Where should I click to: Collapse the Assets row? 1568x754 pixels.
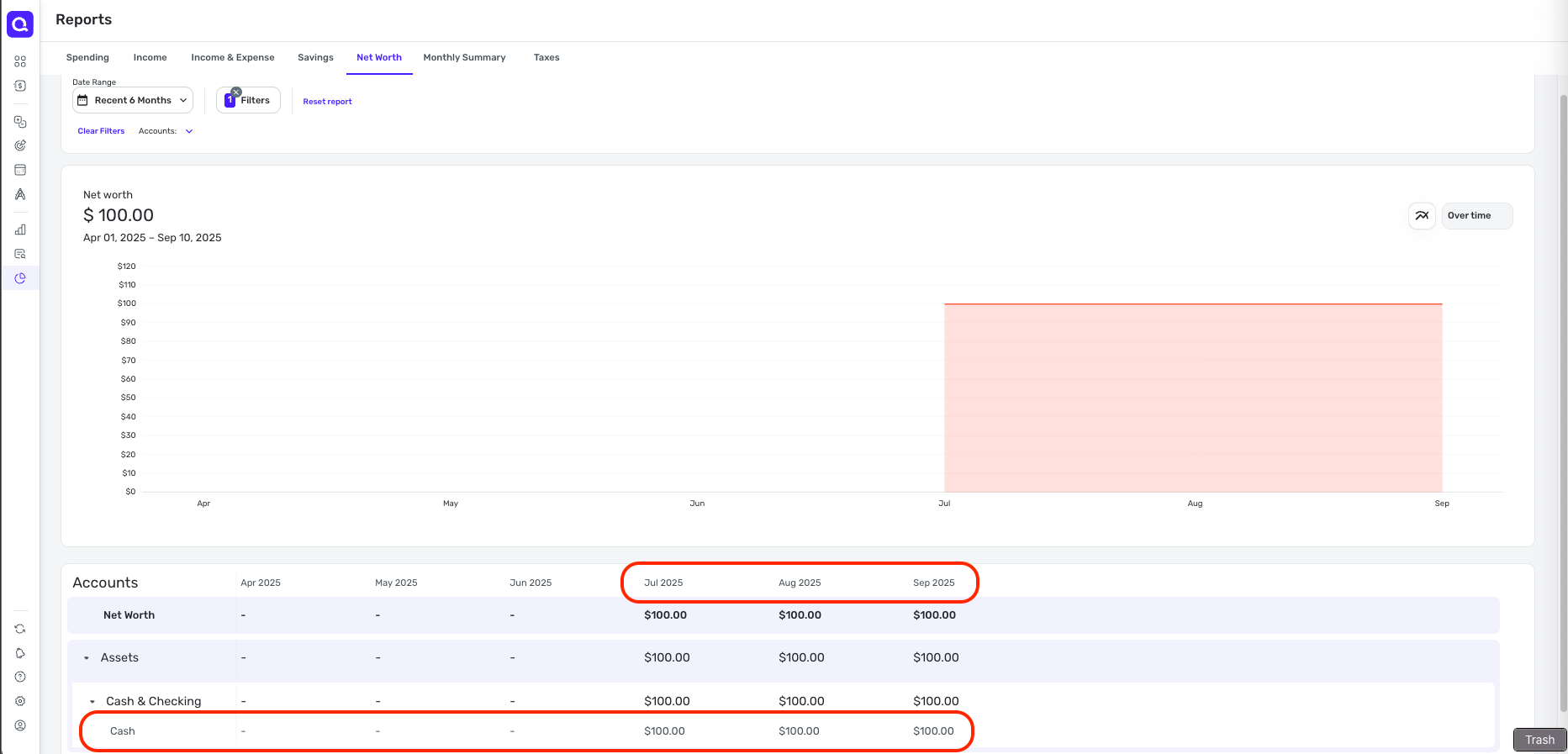coord(87,658)
